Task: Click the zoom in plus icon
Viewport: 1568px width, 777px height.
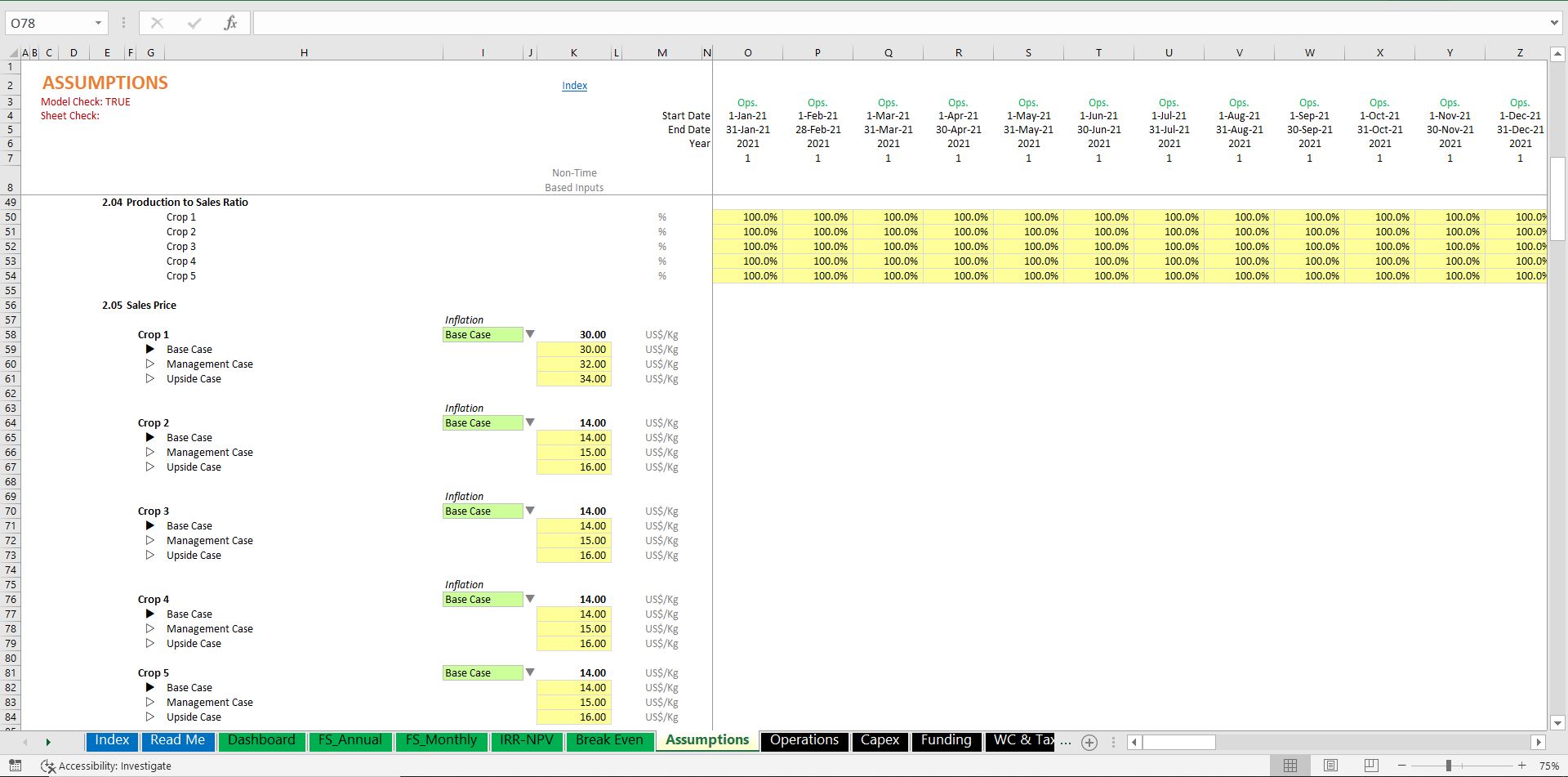Action: pos(1521,766)
